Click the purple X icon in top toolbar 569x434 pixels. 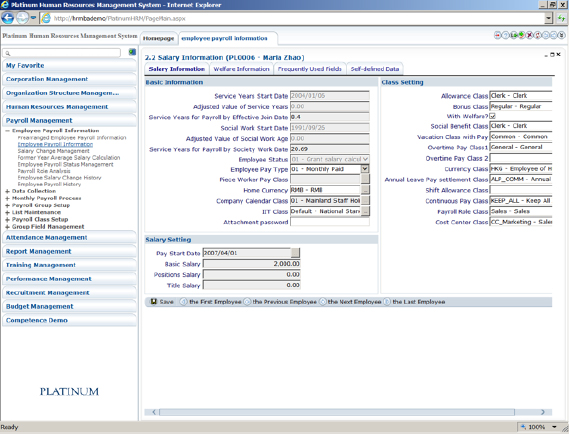tap(530, 35)
